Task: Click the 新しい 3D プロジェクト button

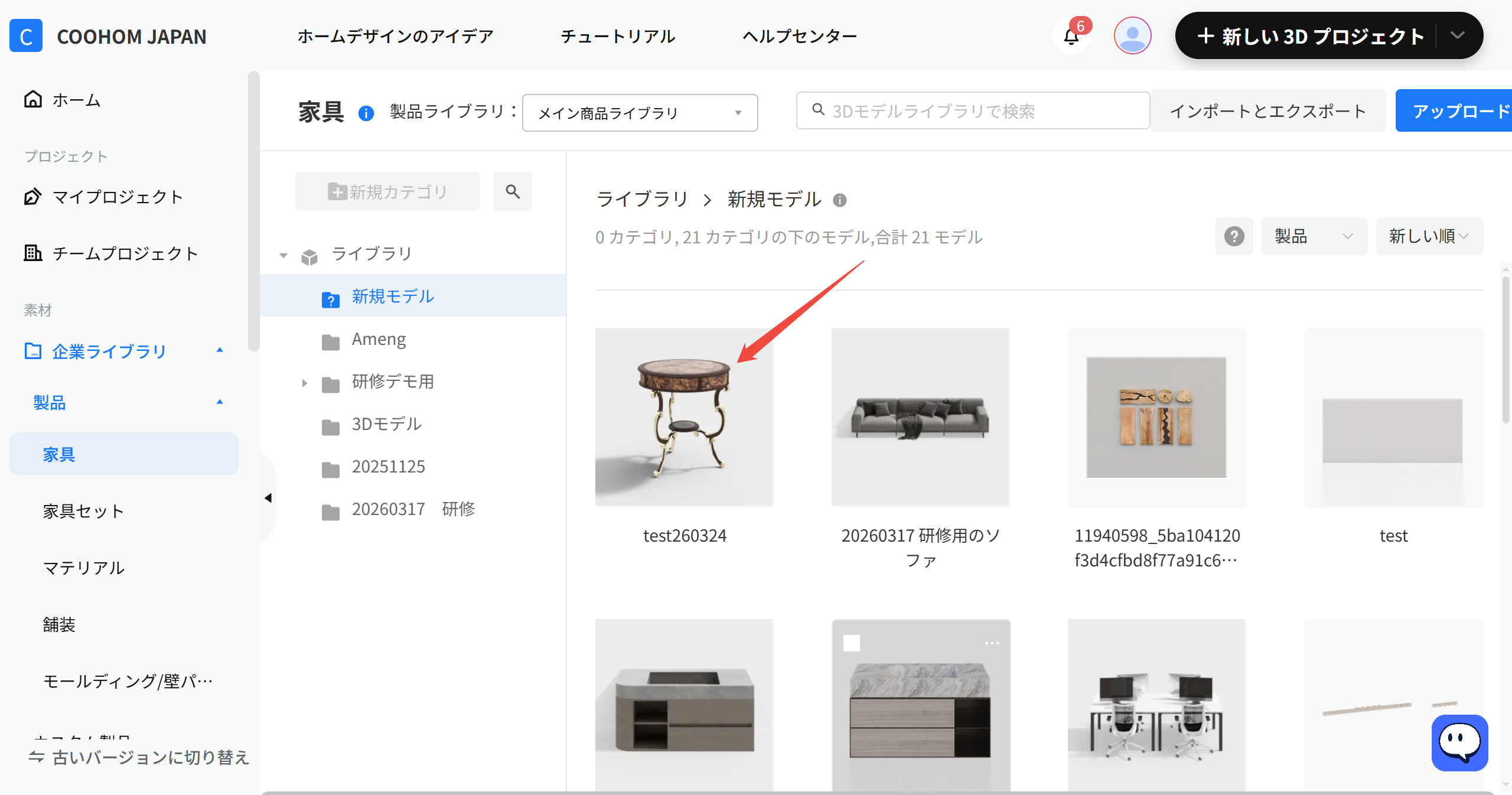Action: pos(1310,36)
